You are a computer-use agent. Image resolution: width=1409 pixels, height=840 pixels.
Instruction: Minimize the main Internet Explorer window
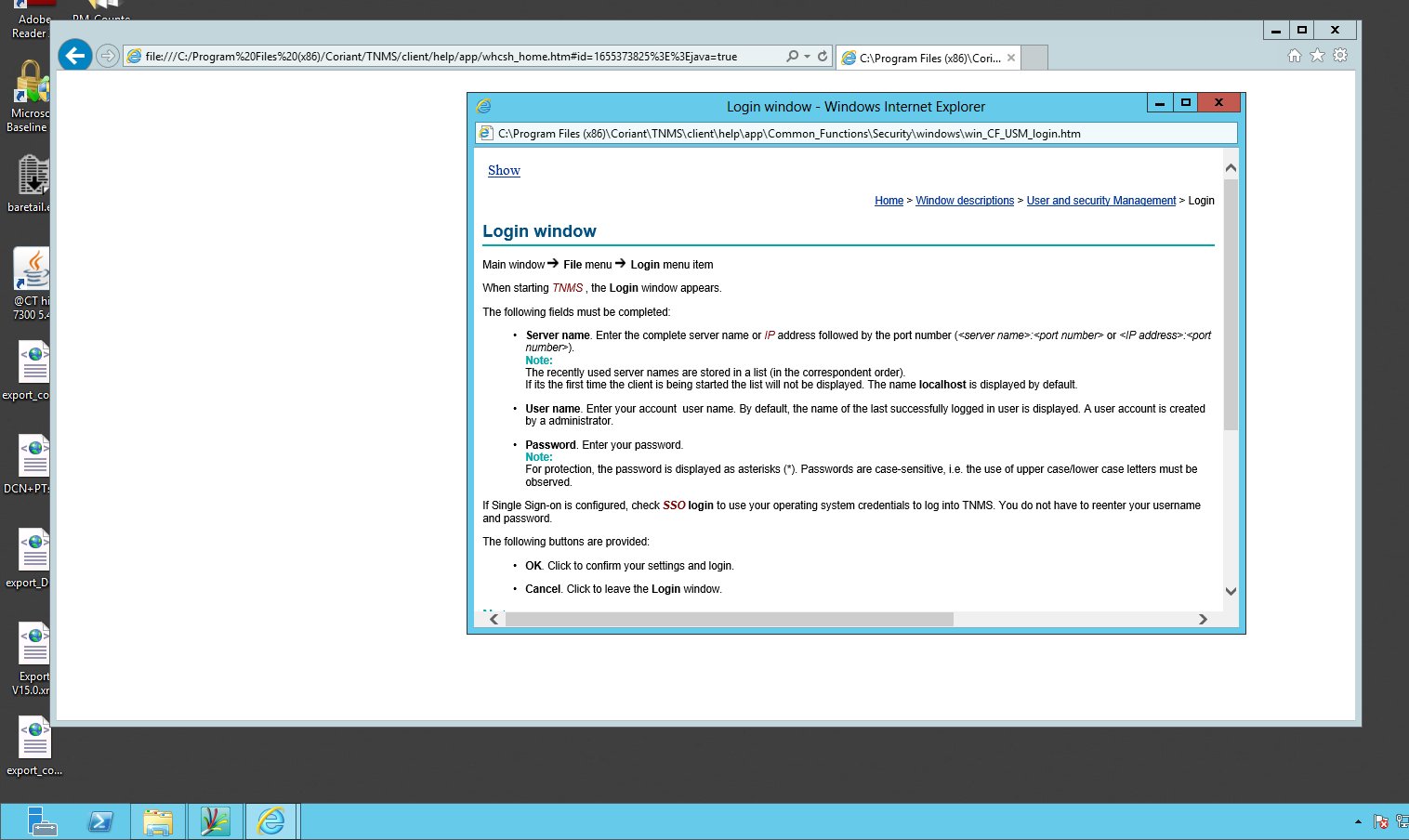click(1276, 30)
